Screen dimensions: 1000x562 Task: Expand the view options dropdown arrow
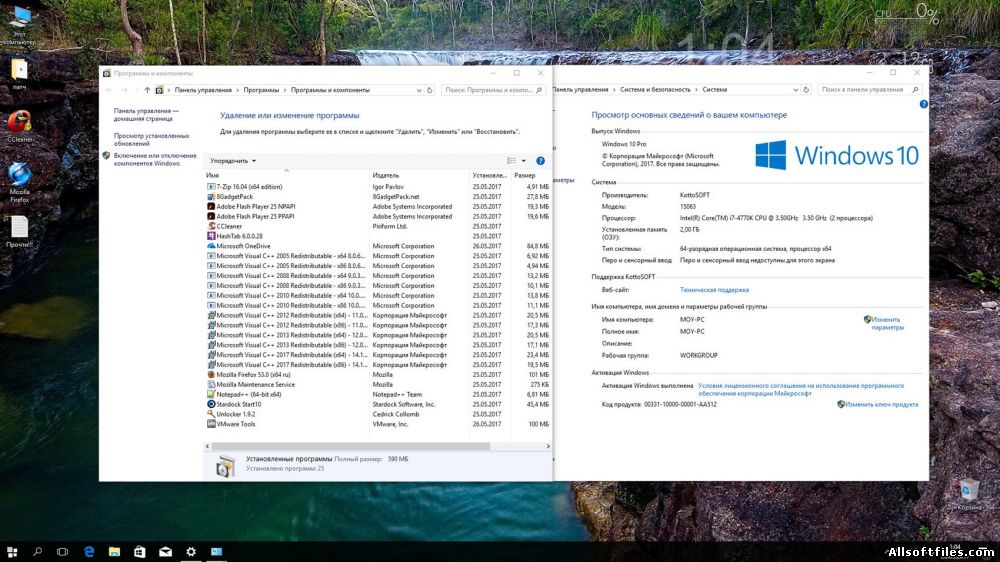pyautogui.click(x=524, y=161)
